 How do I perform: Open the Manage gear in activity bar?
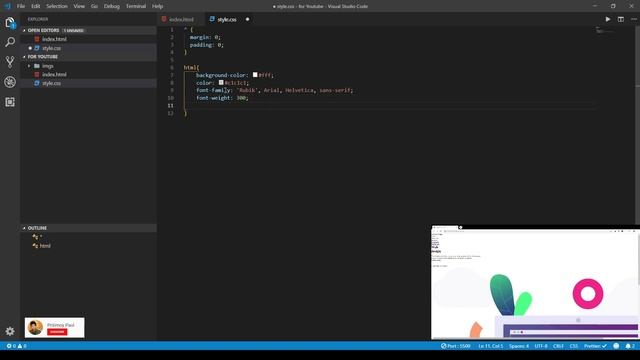pyautogui.click(x=10, y=331)
